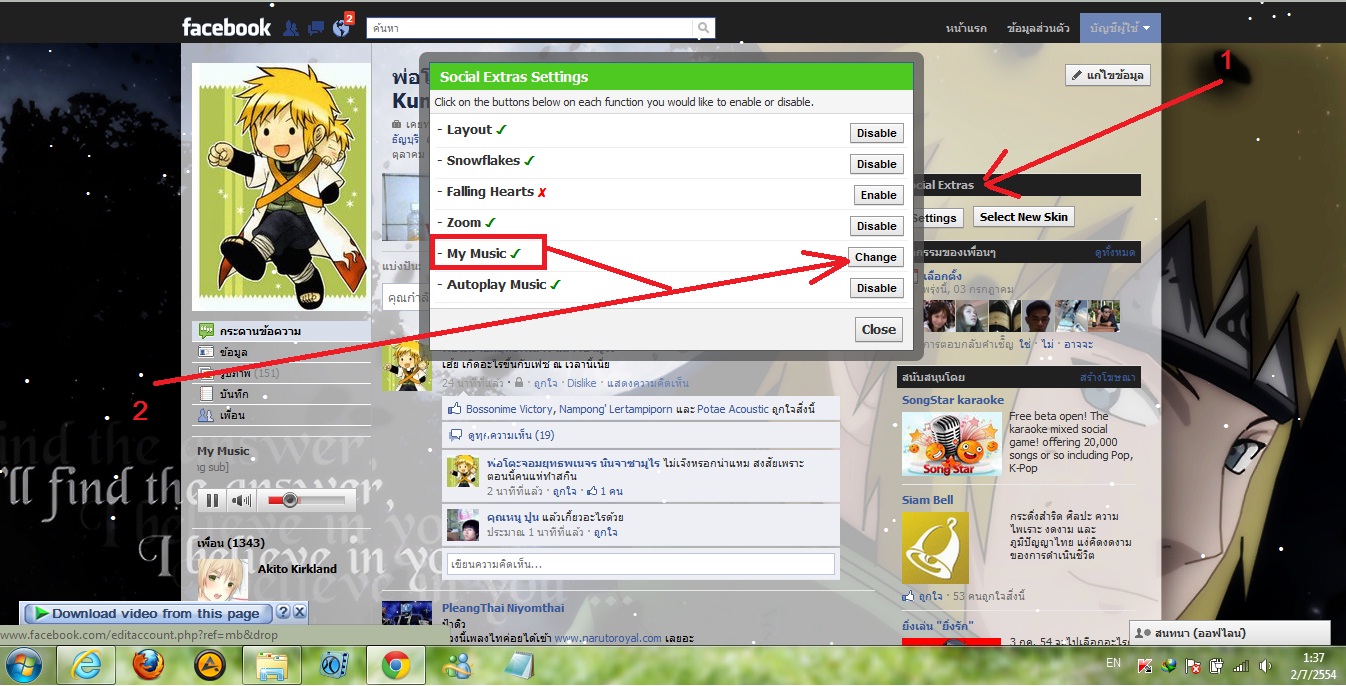Click profile picture of chibi character
Screen dimensions: 1346x686
tap(281, 187)
